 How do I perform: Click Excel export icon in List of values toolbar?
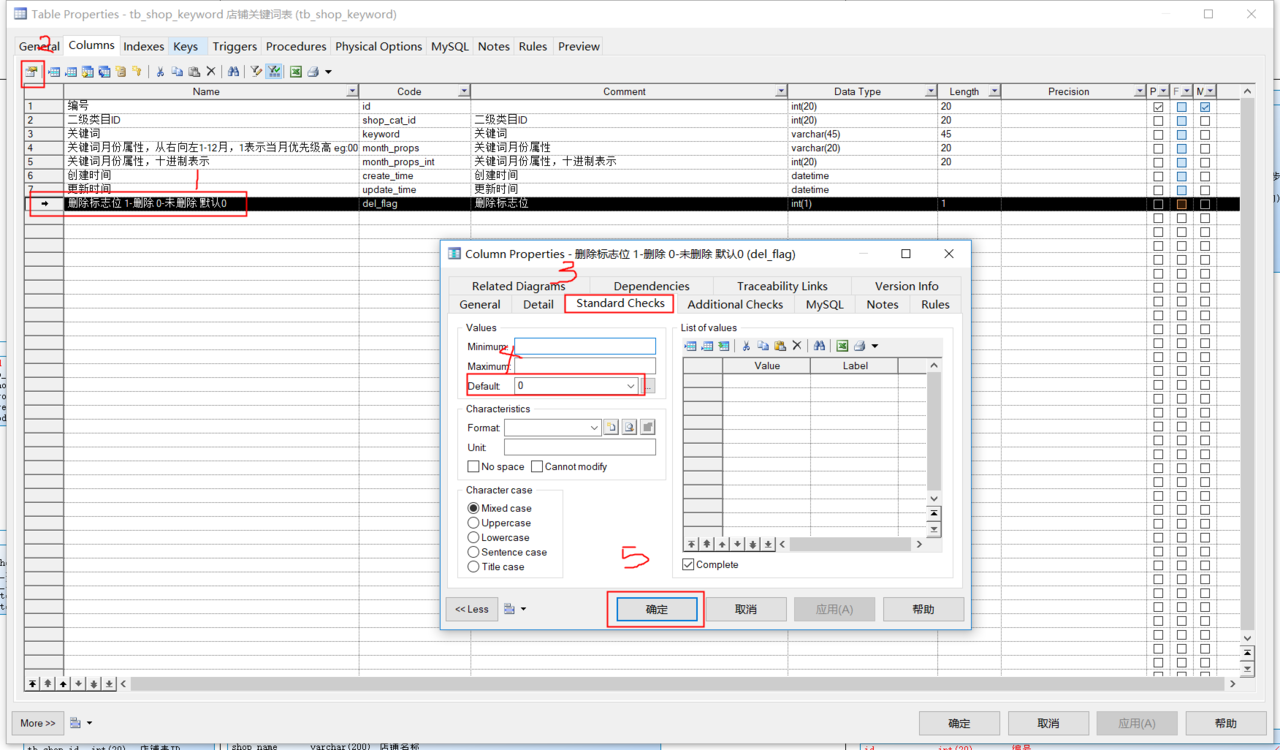click(842, 346)
